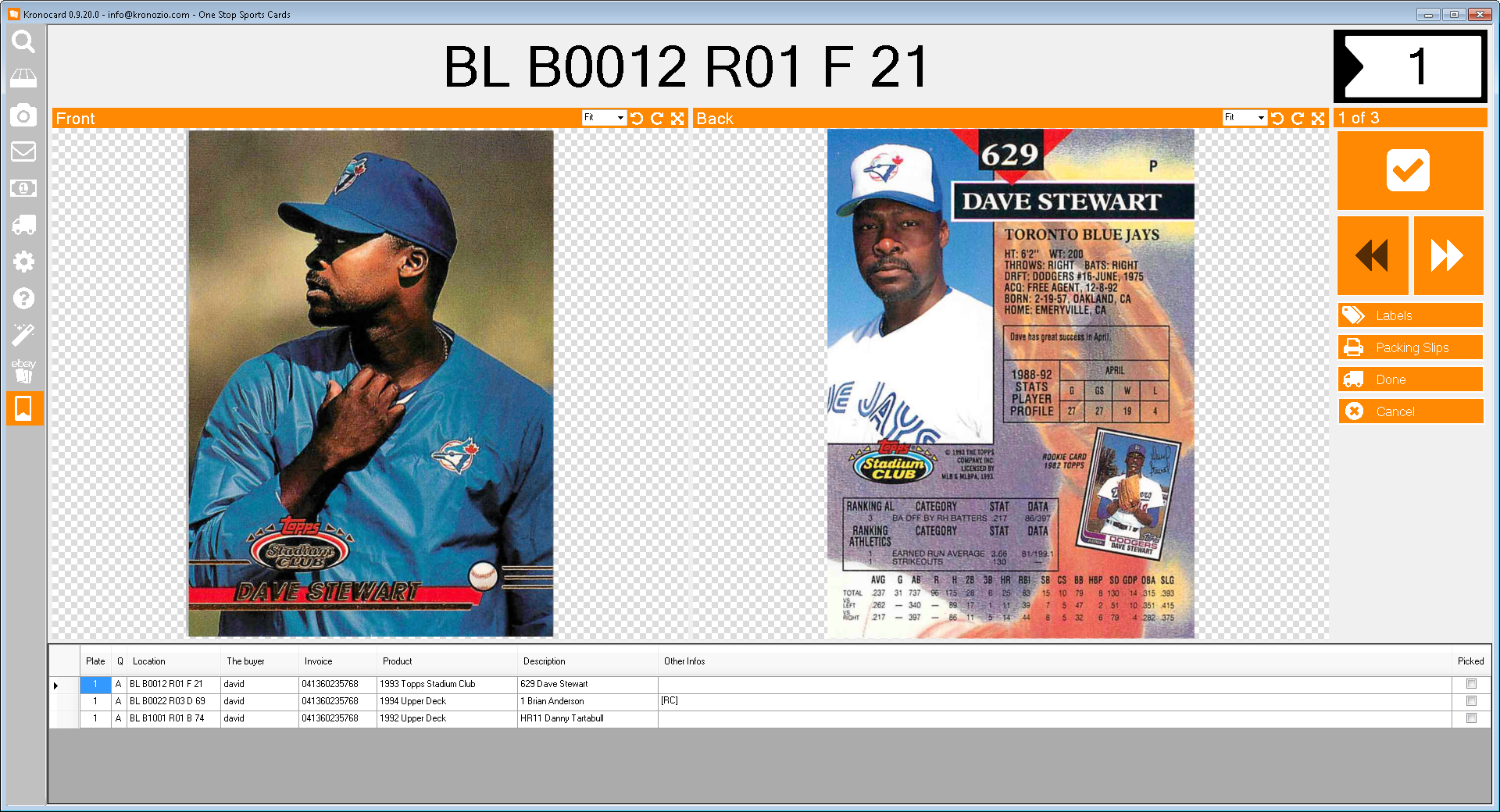The image size is (1500, 812).
Task: Select the 1993 Topps Stadium Club product cell
Action: pyautogui.click(x=447, y=684)
